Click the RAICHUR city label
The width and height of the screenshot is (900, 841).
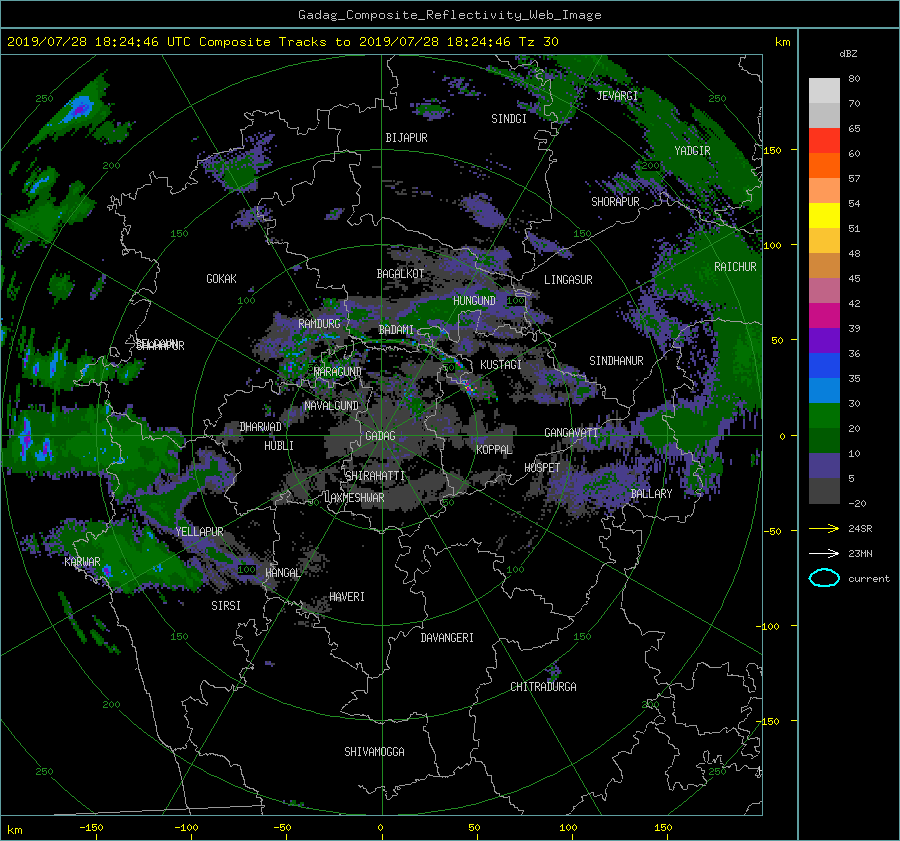735,267
